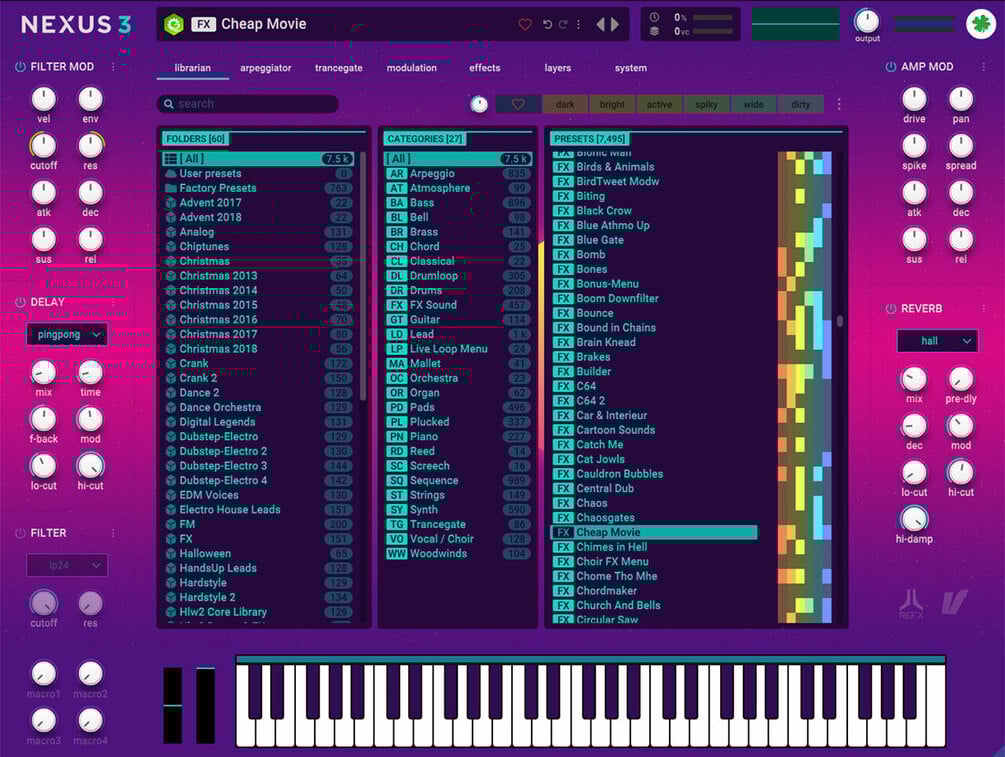Image resolution: width=1005 pixels, height=757 pixels.
Task: Click the FILTER MOD cutoff knob
Action: point(44,146)
